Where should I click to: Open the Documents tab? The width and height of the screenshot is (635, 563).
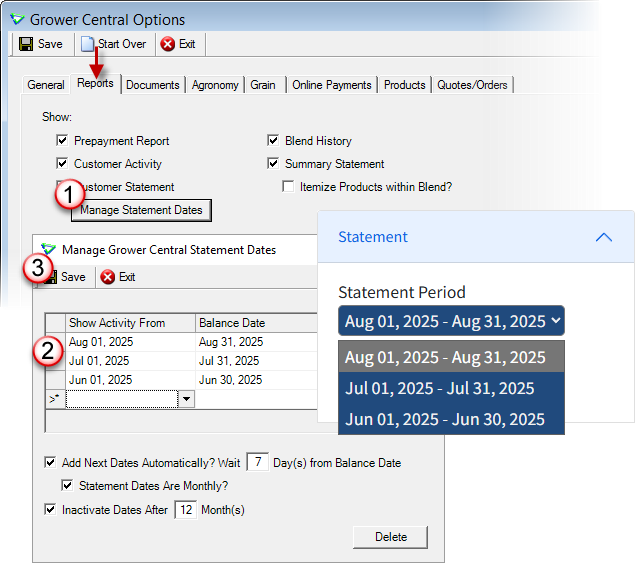153,85
